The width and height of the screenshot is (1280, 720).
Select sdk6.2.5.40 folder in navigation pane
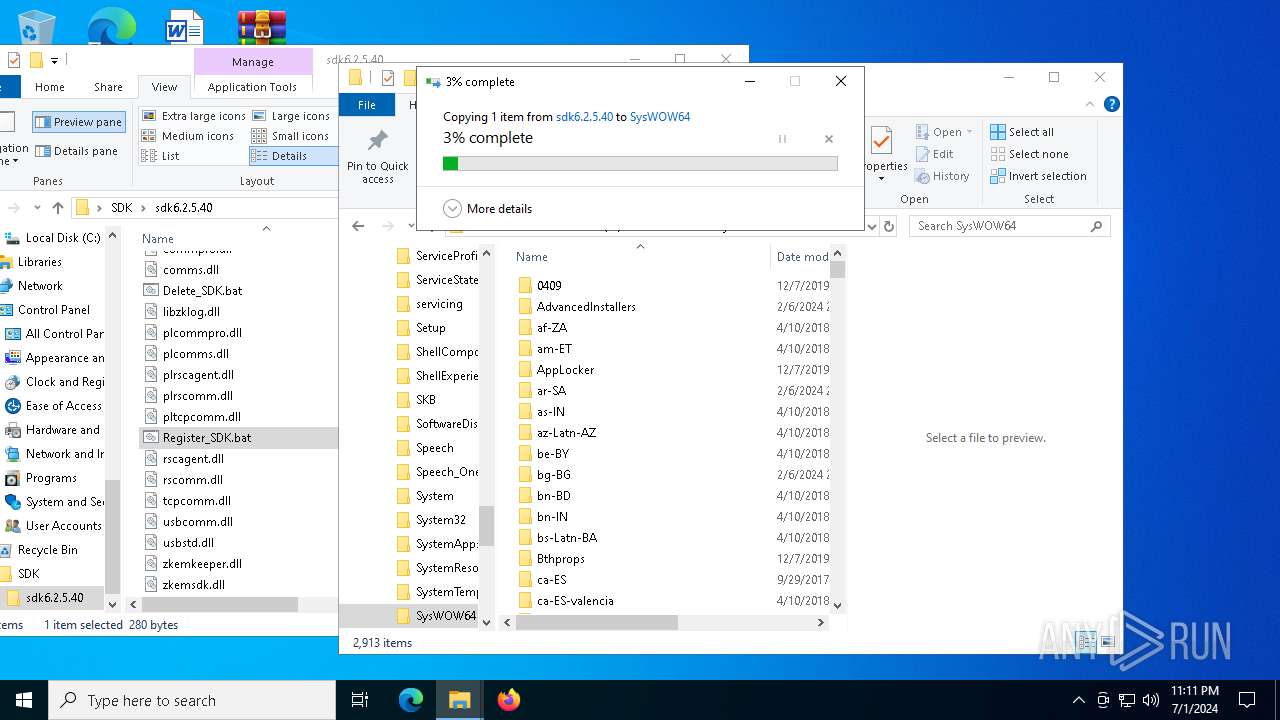coord(54,598)
